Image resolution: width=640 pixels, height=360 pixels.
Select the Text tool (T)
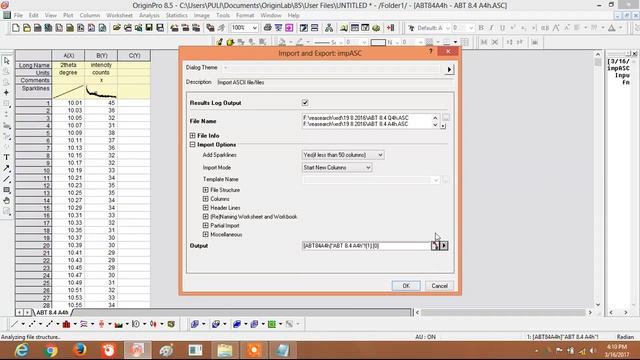7,157
